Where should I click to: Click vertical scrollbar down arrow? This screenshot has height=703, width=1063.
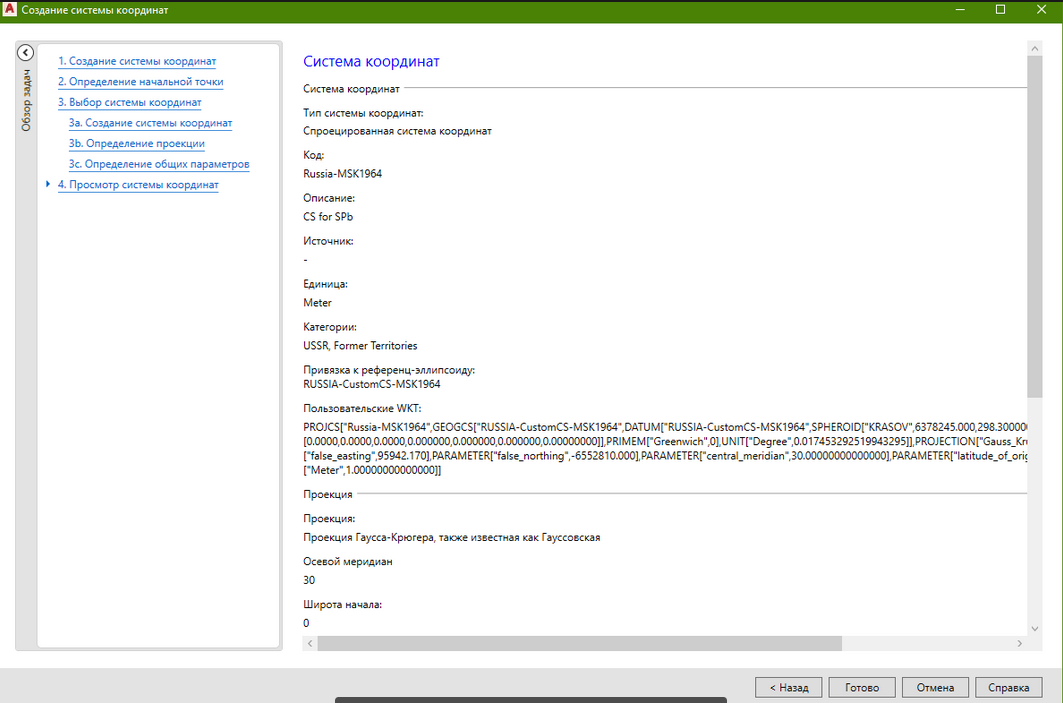click(x=1034, y=628)
